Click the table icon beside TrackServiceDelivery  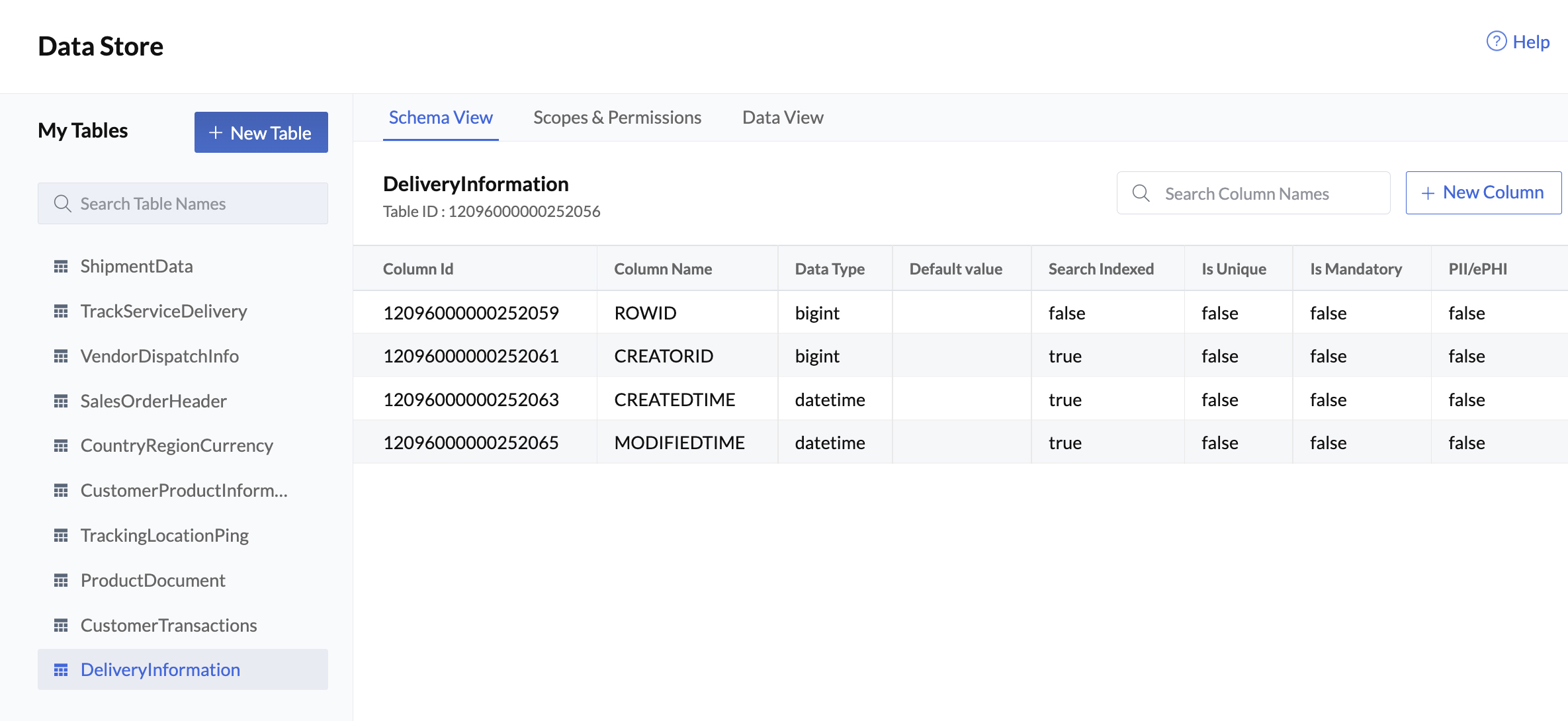pyautogui.click(x=62, y=311)
